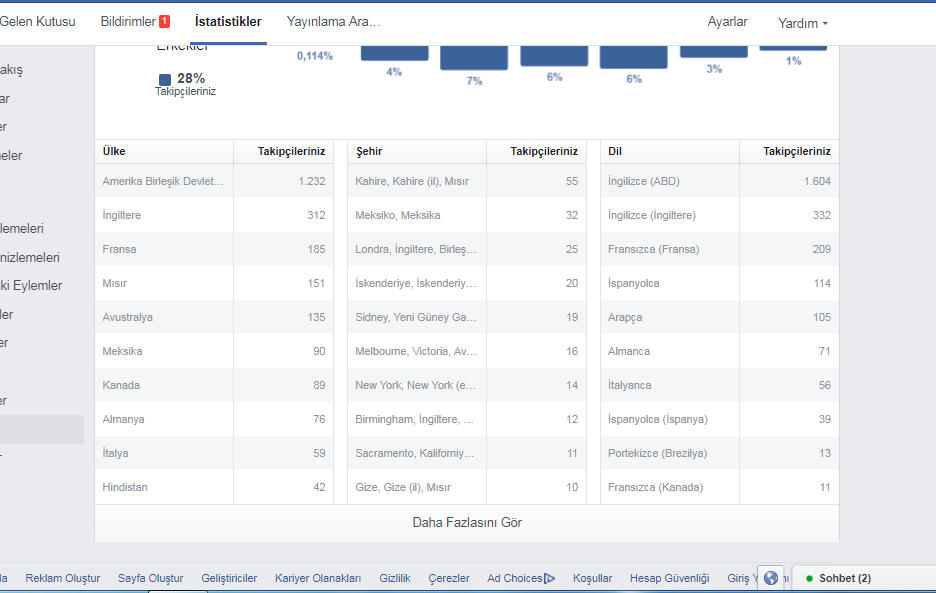The image size is (936, 593).
Task: Click the 4% chart bar
Action: pos(395,53)
